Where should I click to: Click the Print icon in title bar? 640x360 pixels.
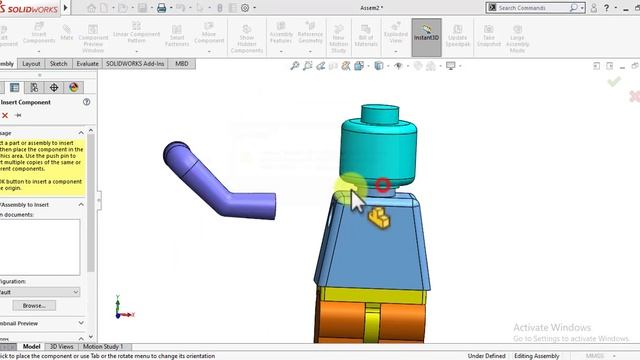pyautogui.click(x=162, y=8)
